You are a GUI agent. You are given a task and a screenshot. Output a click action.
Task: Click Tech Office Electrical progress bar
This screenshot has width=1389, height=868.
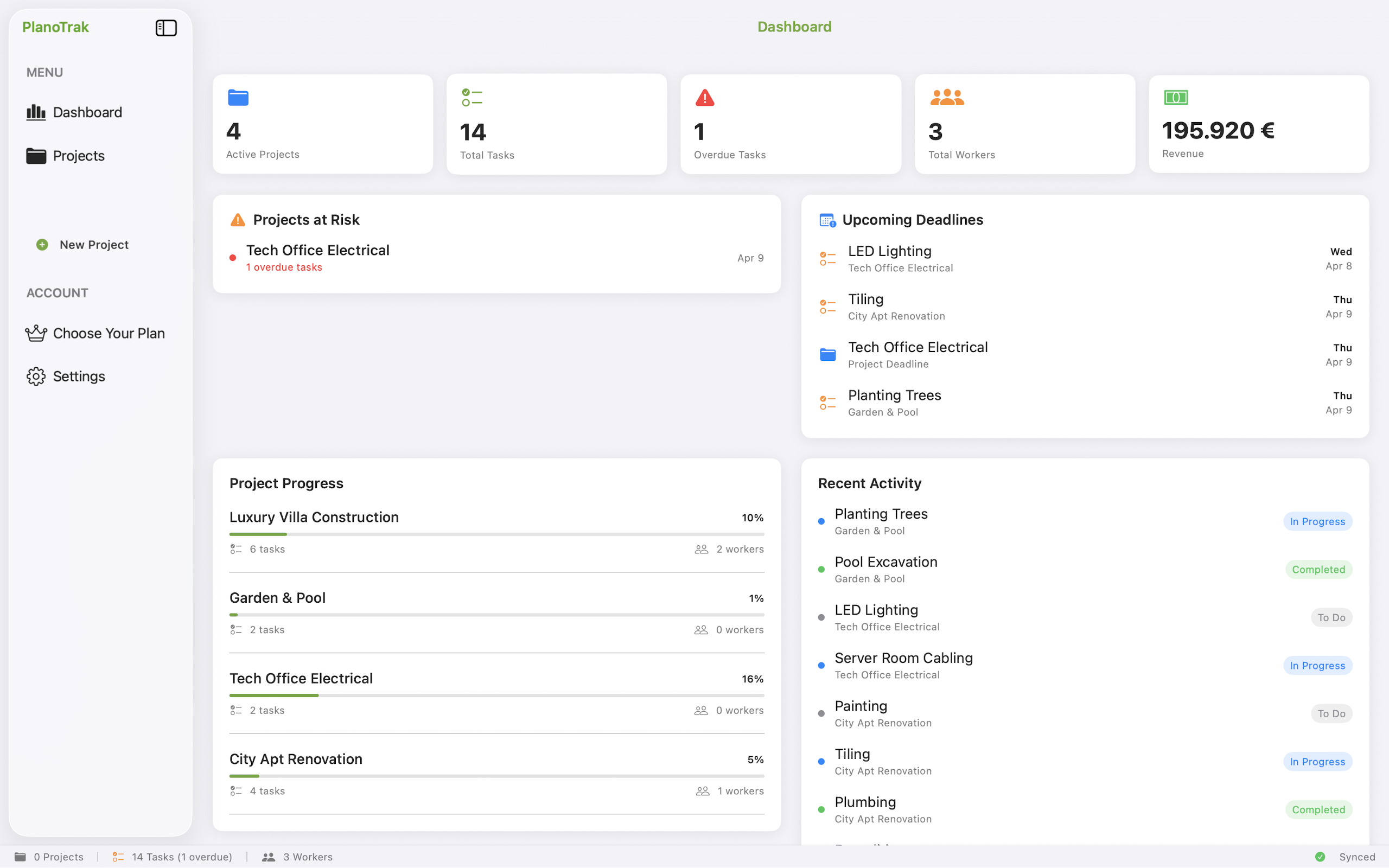click(496, 696)
